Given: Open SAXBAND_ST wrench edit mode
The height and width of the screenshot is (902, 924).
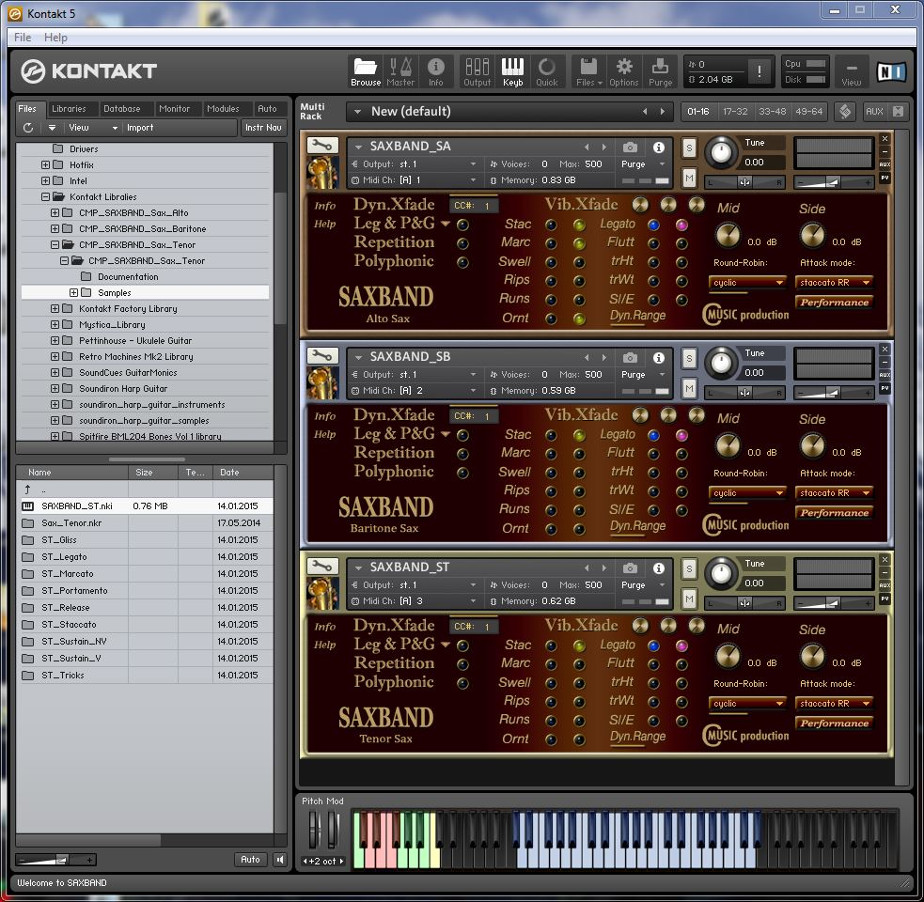Looking at the screenshot, I should (x=322, y=566).
